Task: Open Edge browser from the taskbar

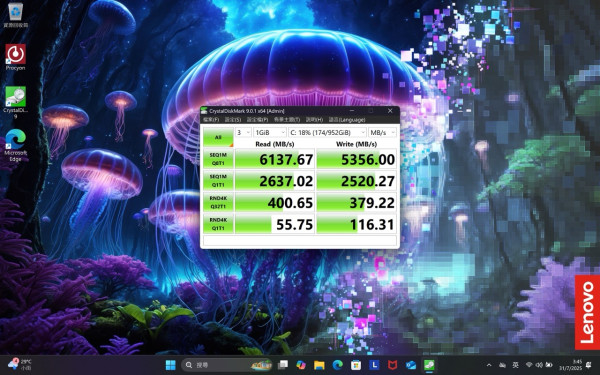Action: tap(338, 365)
